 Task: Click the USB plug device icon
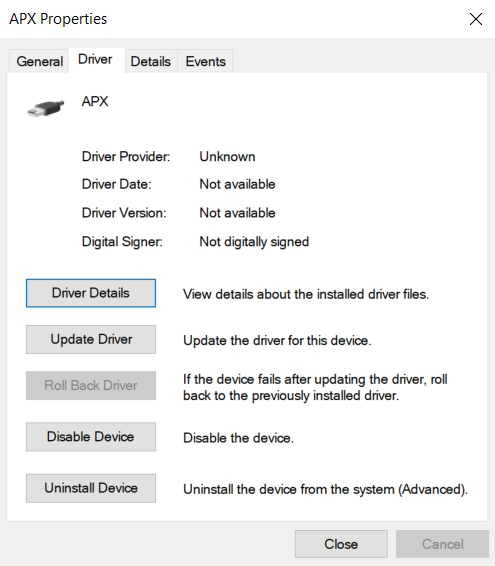point(46,108)
